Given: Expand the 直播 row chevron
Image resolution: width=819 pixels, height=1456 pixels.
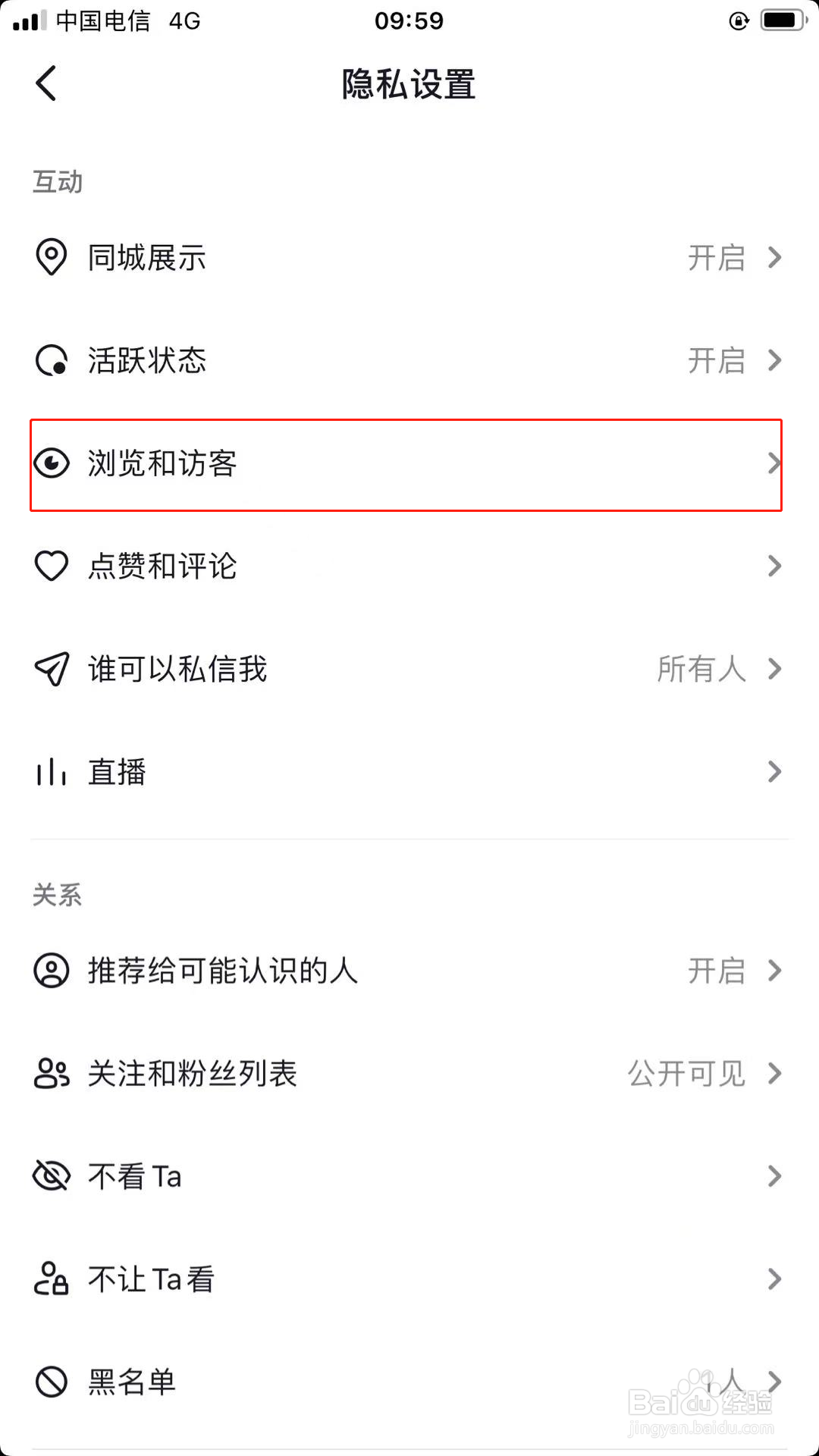Looking at the screenshot, I should pyautogui.click(x=774, y=772).
